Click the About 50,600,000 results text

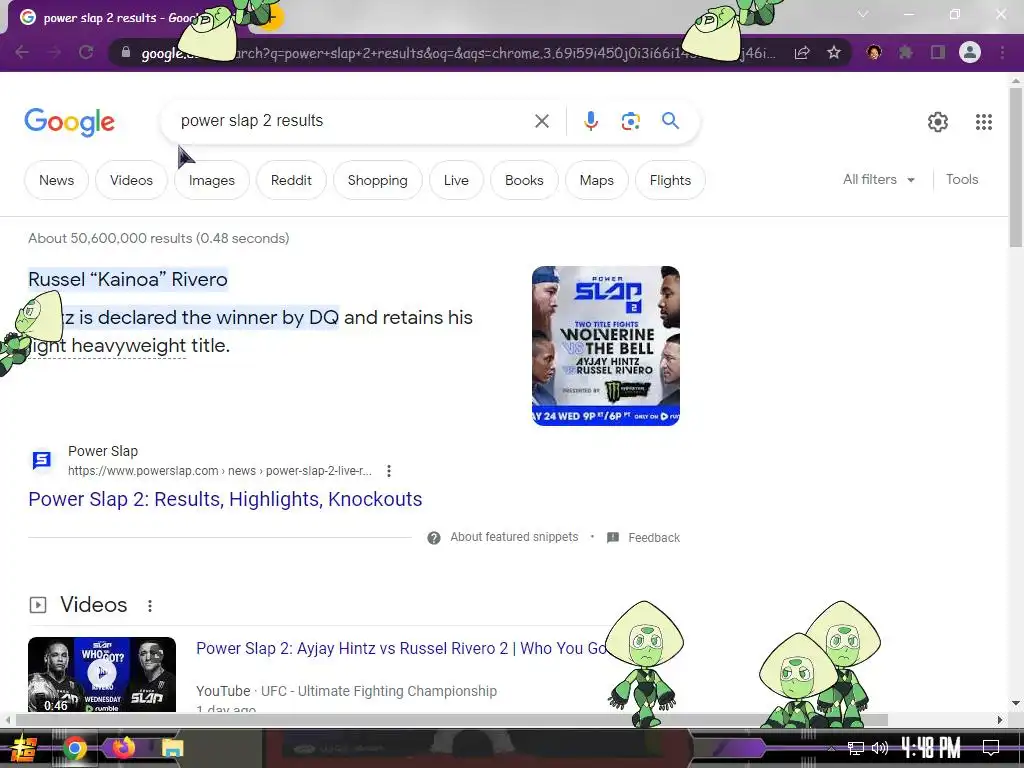coord(159,238)
